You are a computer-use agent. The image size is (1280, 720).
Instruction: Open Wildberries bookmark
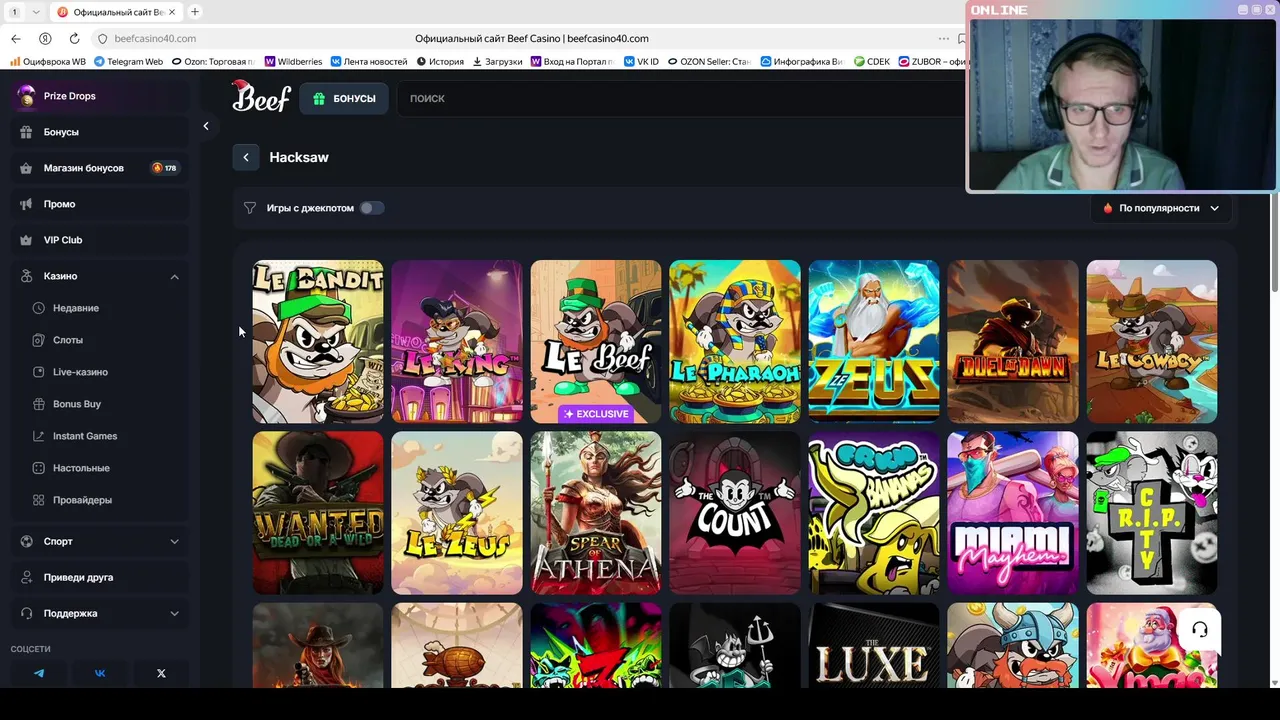coord(293,61)
